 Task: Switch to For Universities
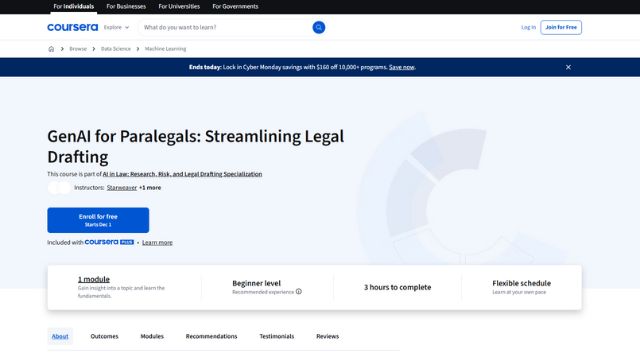[179, 7]
